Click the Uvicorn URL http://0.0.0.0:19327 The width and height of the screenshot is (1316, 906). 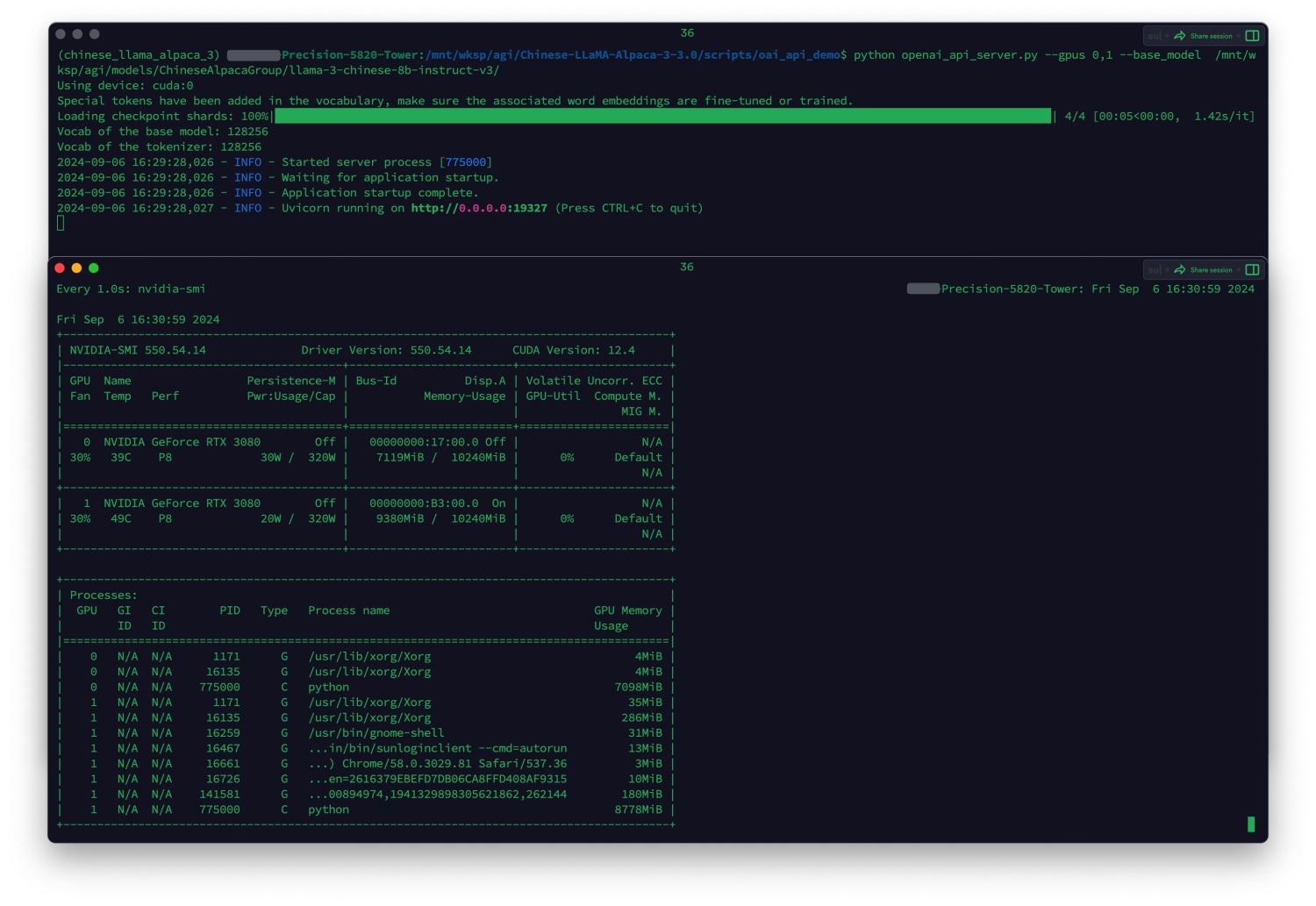(479, 208)
